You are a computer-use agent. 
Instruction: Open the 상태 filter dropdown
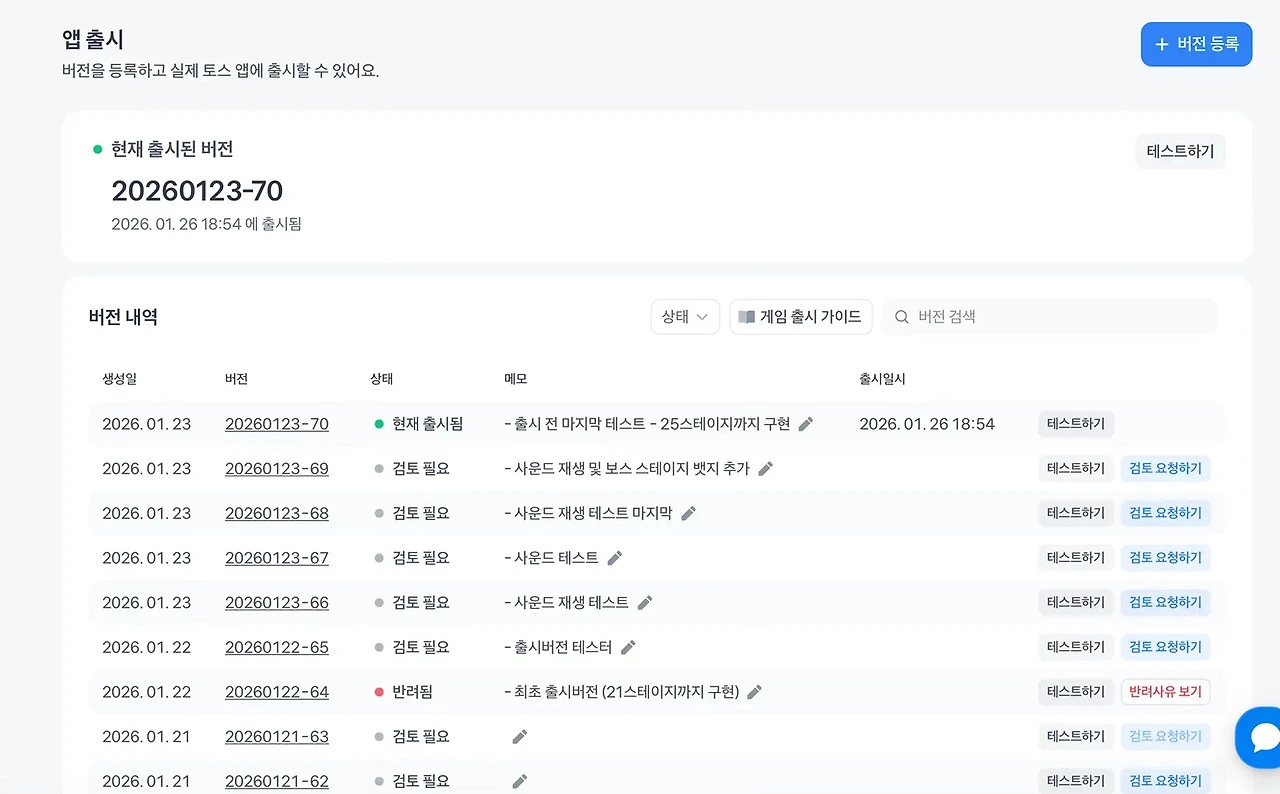[685, 317]
